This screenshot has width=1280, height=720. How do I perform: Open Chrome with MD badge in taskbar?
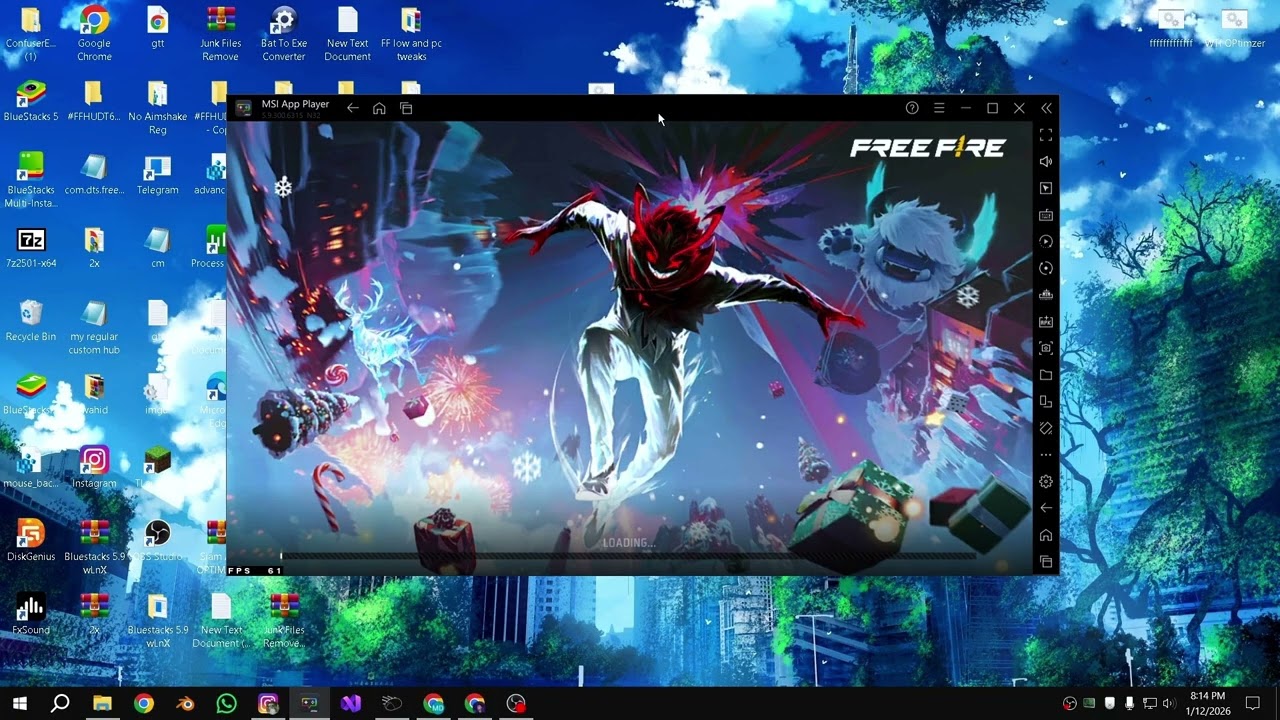(433, 703)
